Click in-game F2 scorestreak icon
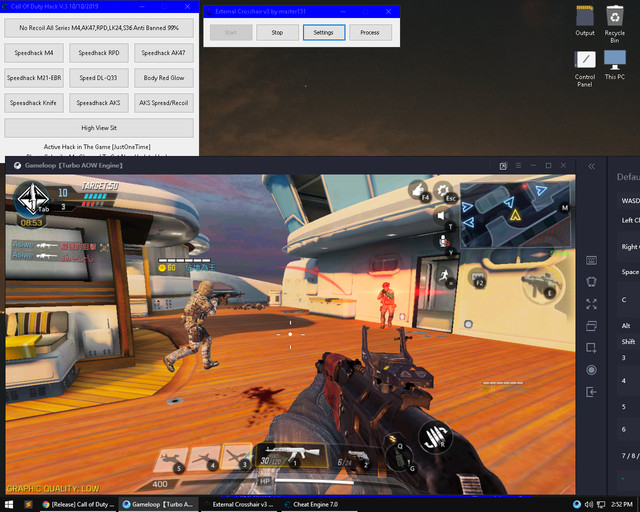Viewport: 640px width, 512px height. (476, 278)
